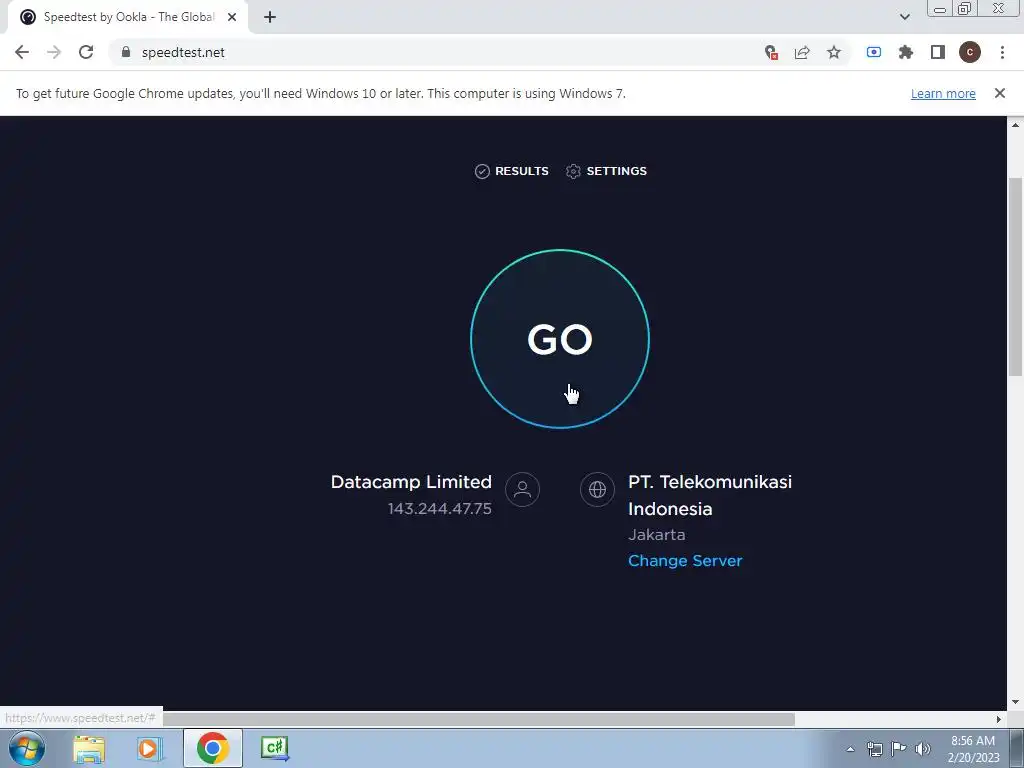Open the Extensions puzzle menu
The height and width of the screenshot is (768, 1024).
pyautogui.click(x=906, y=52)
